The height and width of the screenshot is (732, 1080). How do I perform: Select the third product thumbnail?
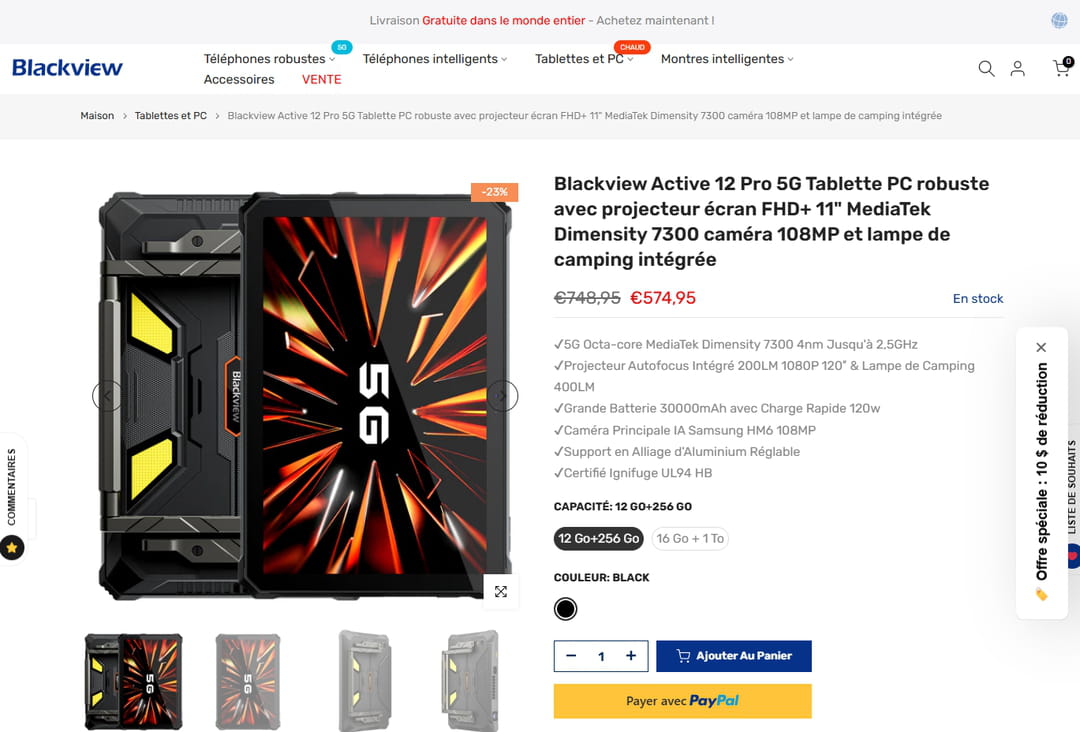pos(362,680)
